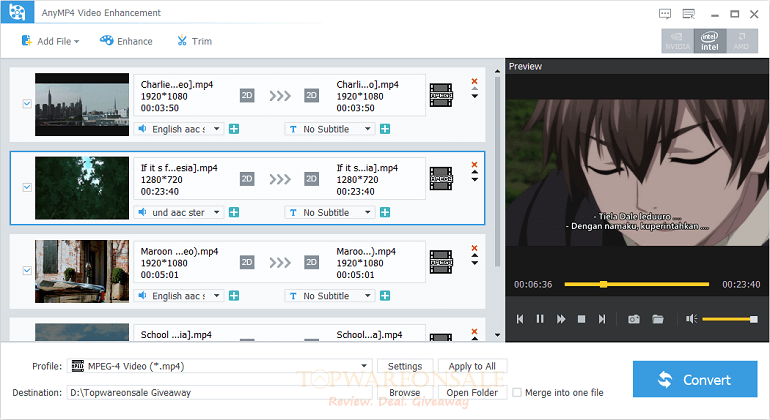Image resolution: width=770 pixels, height=420 pixels.
Task: Move If it s video down in list
Action: (x=474, y=180)
